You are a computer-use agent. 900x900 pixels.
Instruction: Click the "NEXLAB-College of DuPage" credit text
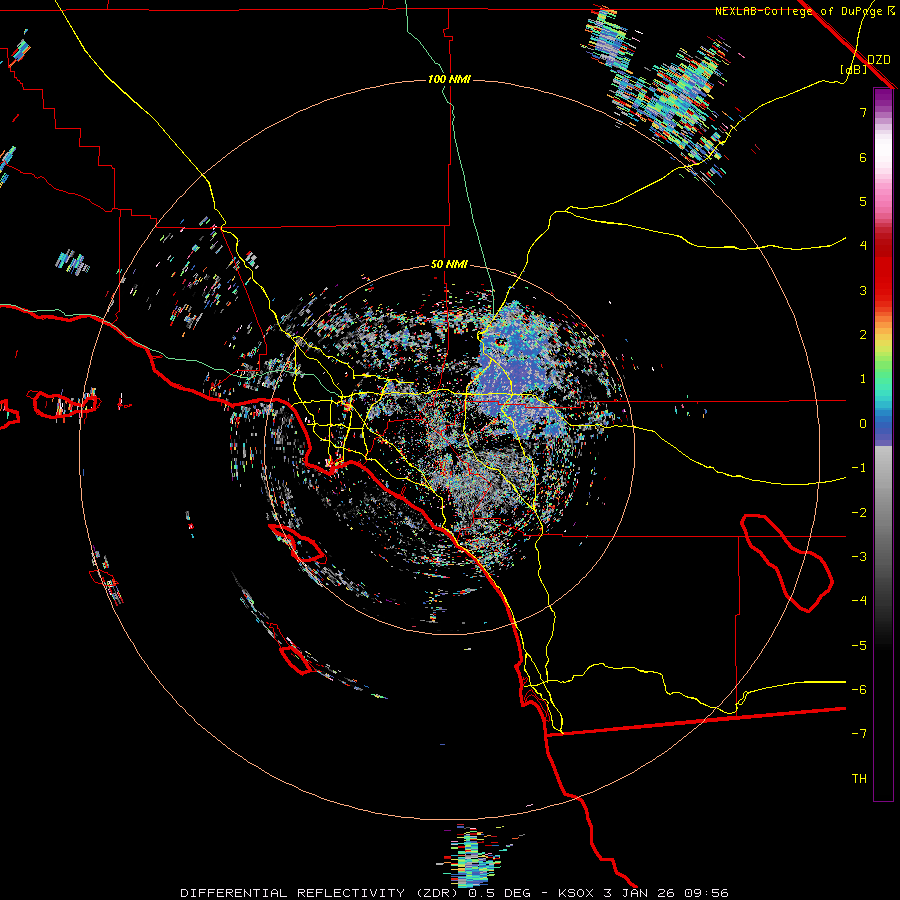pos(800,11)
